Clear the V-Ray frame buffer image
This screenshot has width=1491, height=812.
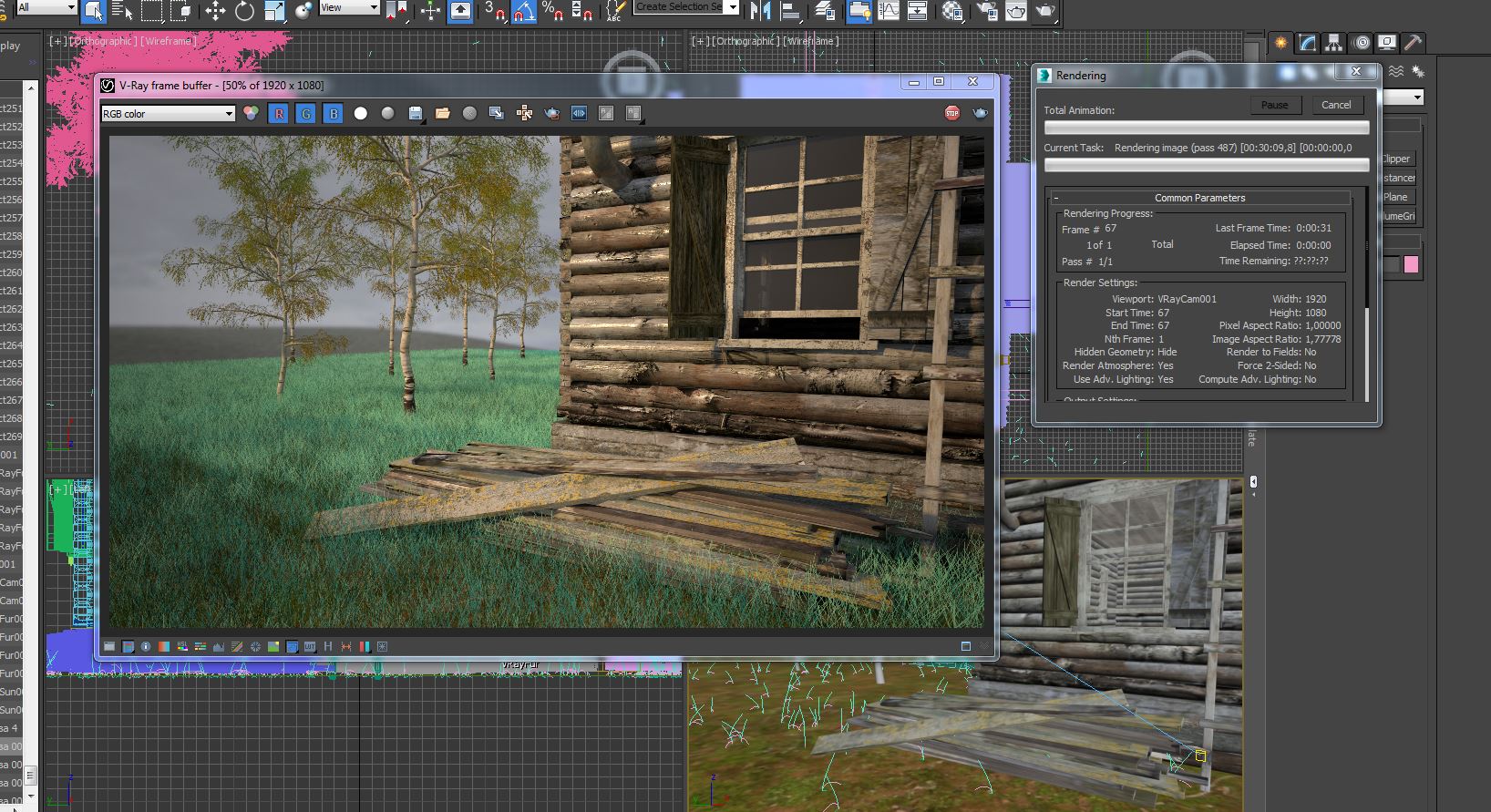click(469, 113)
